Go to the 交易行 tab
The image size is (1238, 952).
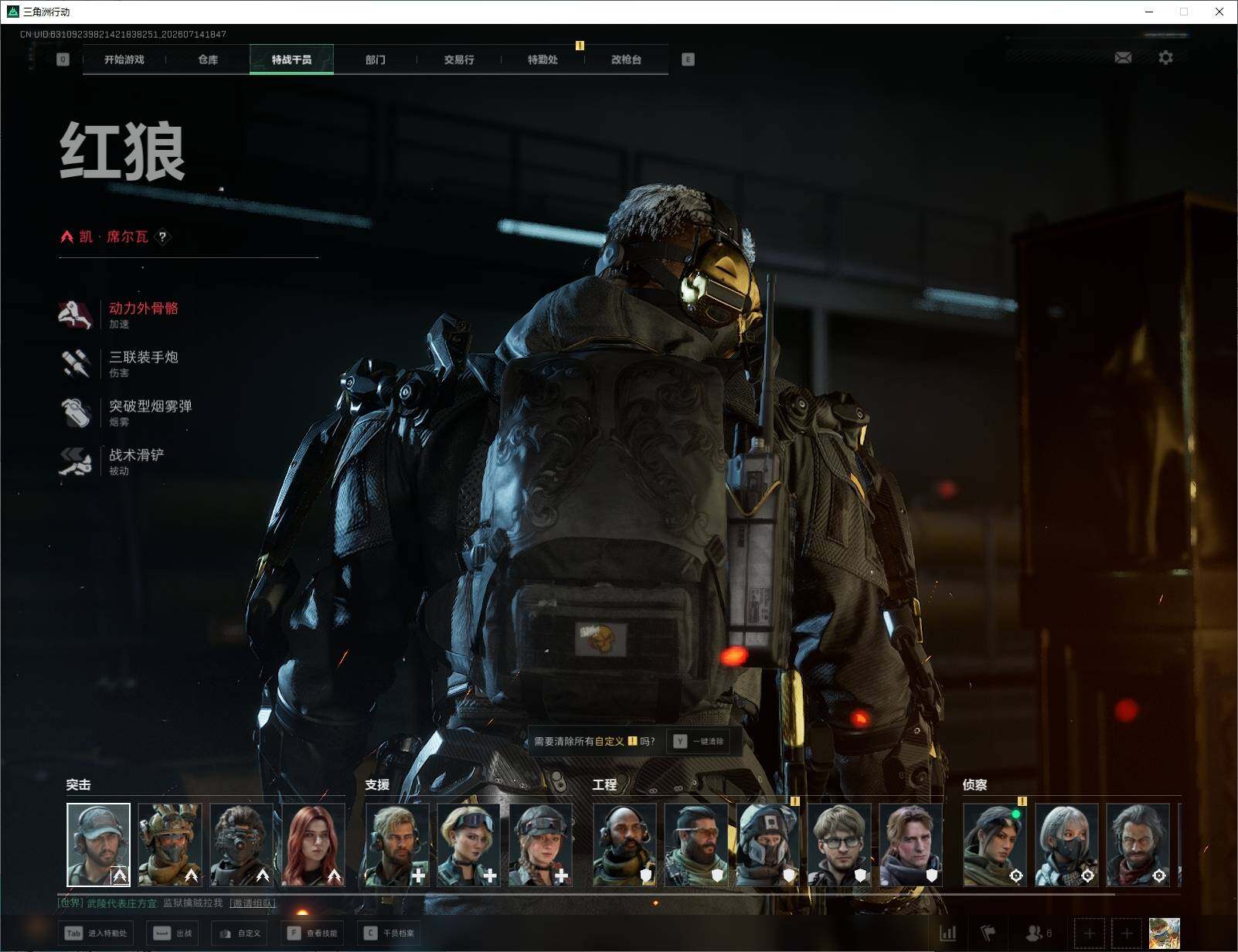pos(459,59)
